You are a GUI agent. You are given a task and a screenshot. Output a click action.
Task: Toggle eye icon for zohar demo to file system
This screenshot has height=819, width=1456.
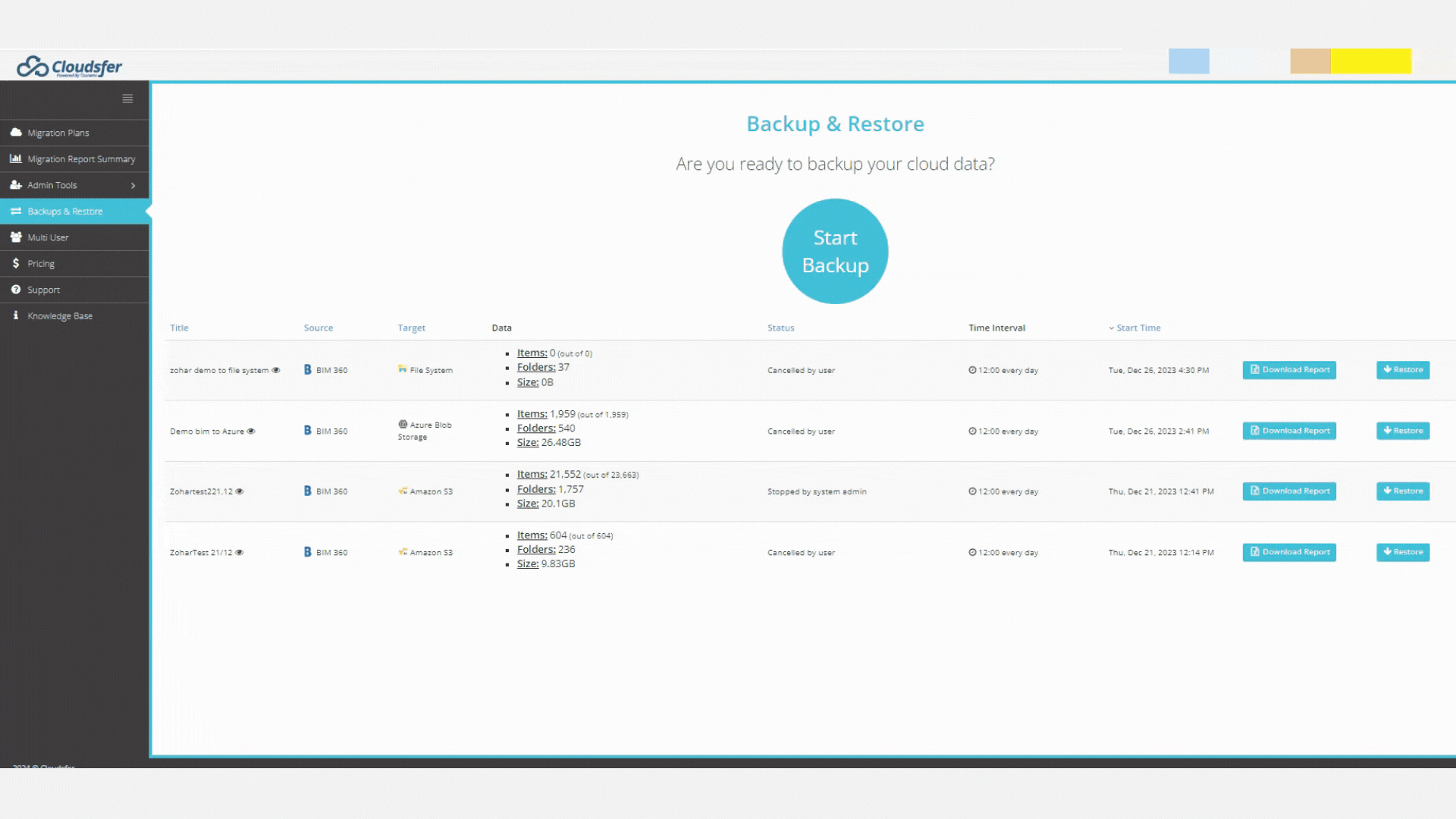tap(276, 370)
